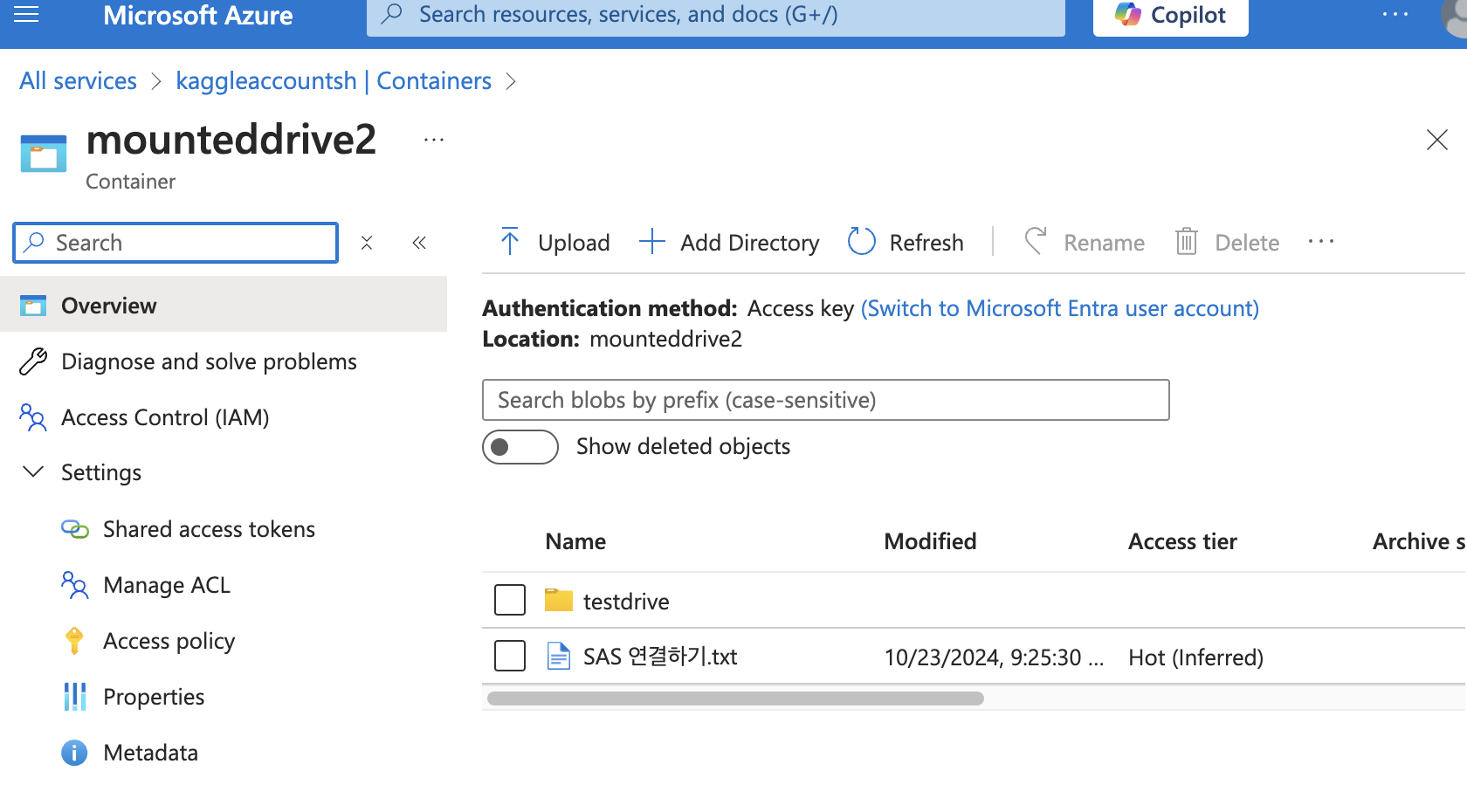The width and height of the screenshot is (1467, 812).
Task: Open the toolbar overflow ellipsis menu
Action: point(1321,242)
